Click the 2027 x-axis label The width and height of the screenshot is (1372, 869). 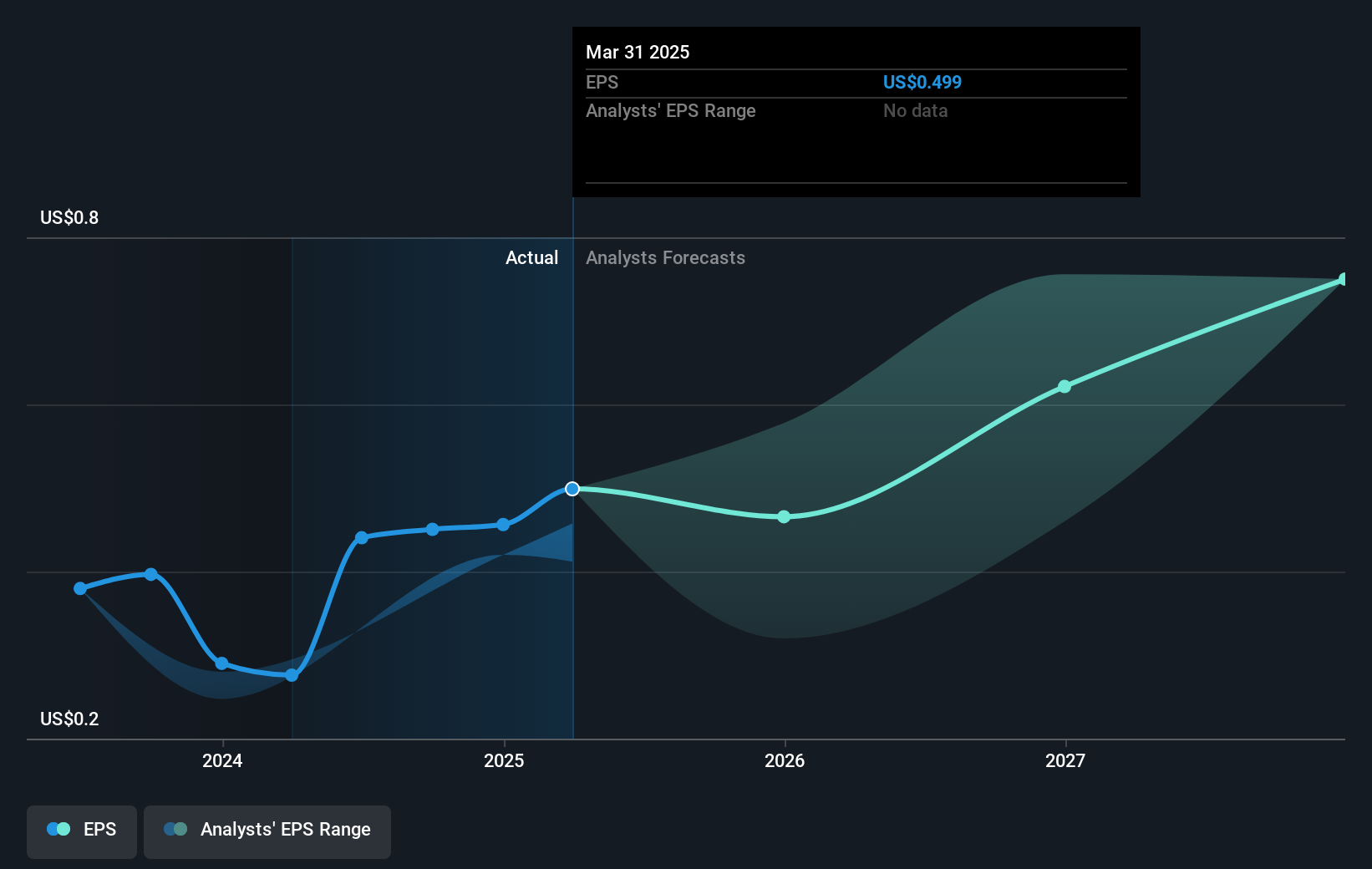tap(1065, 760)
